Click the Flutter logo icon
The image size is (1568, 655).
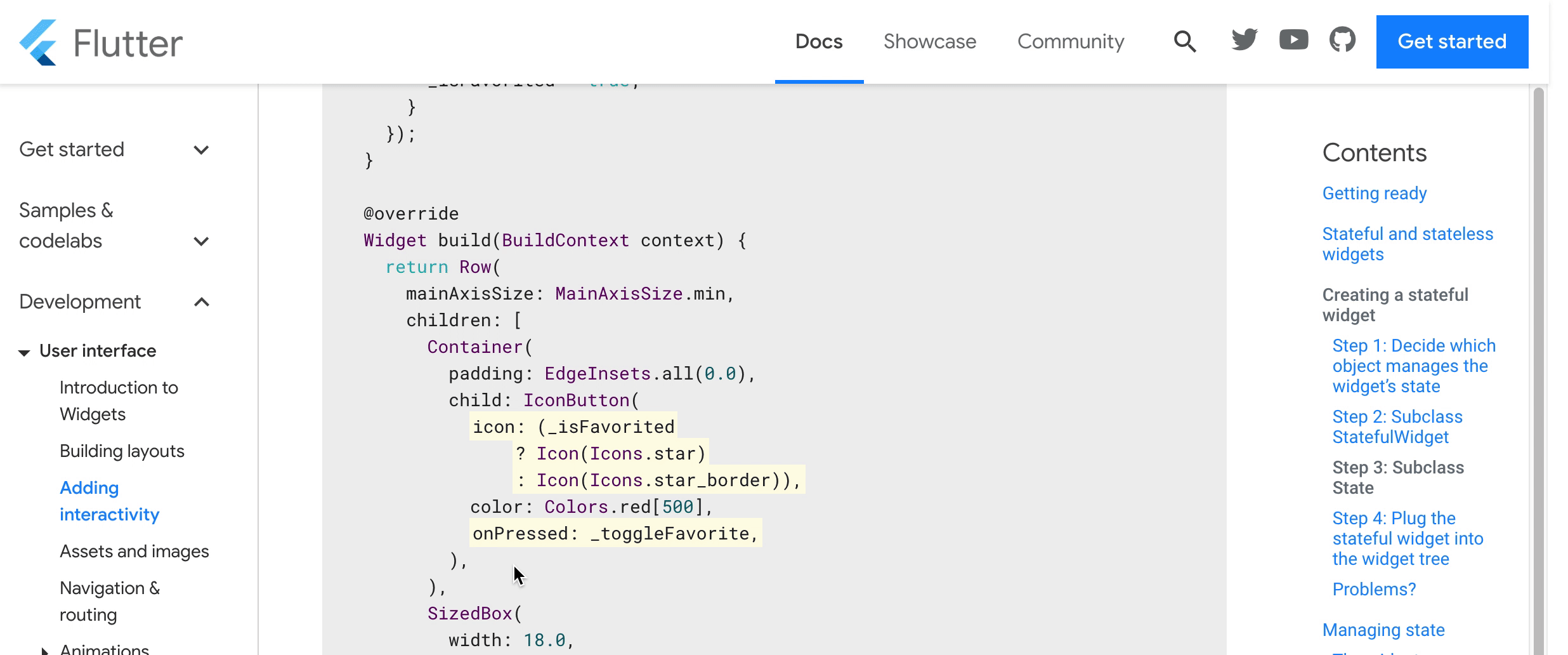[x=38, y=43]
